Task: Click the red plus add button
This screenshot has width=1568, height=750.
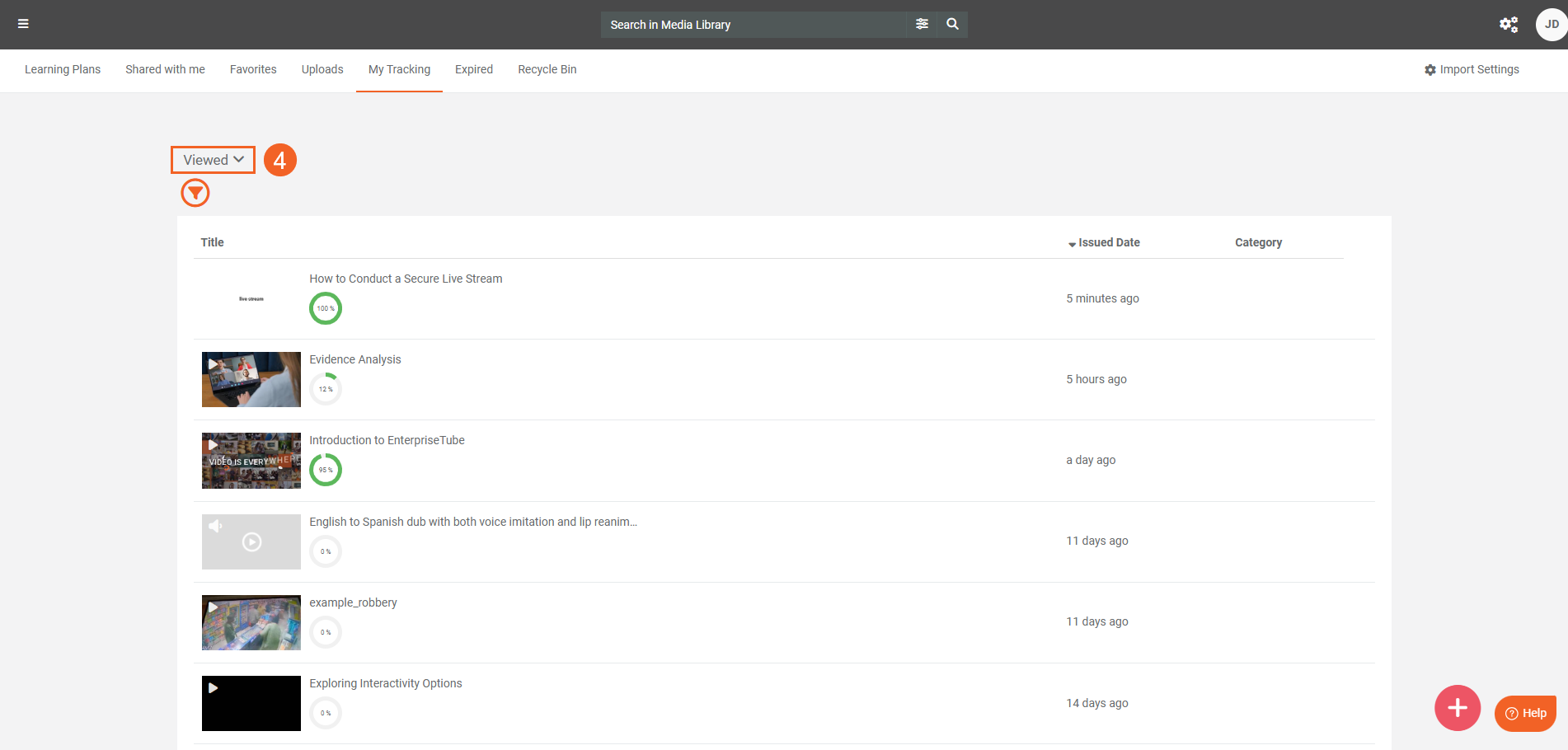Action: pyautogui.click(x=1457, y=708)
